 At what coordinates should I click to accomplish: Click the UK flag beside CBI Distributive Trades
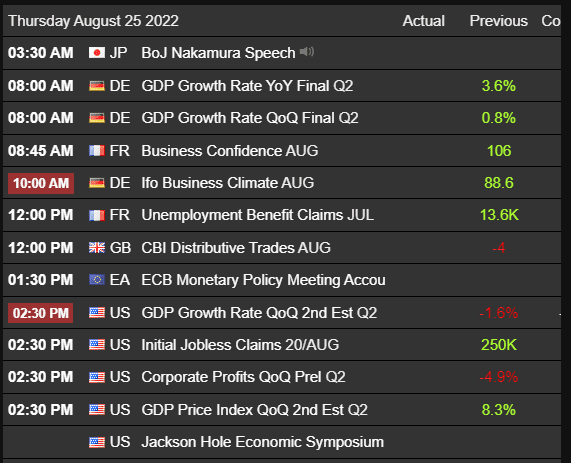(97, 248)
